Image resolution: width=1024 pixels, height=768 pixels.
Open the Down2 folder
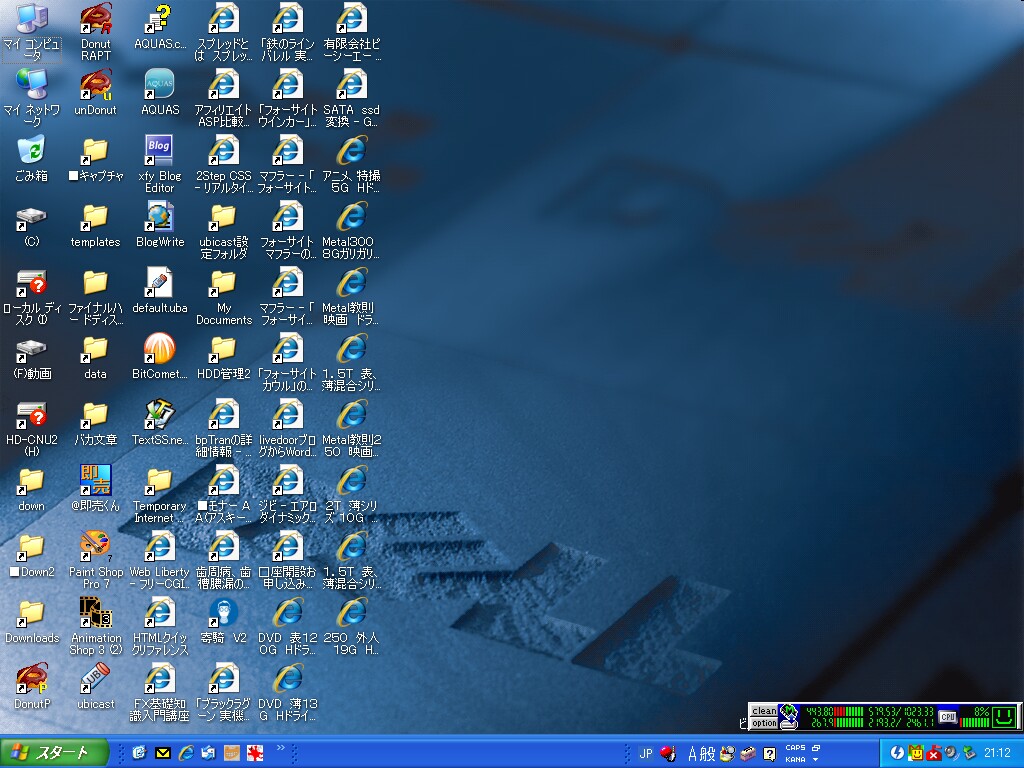[31, 554]
